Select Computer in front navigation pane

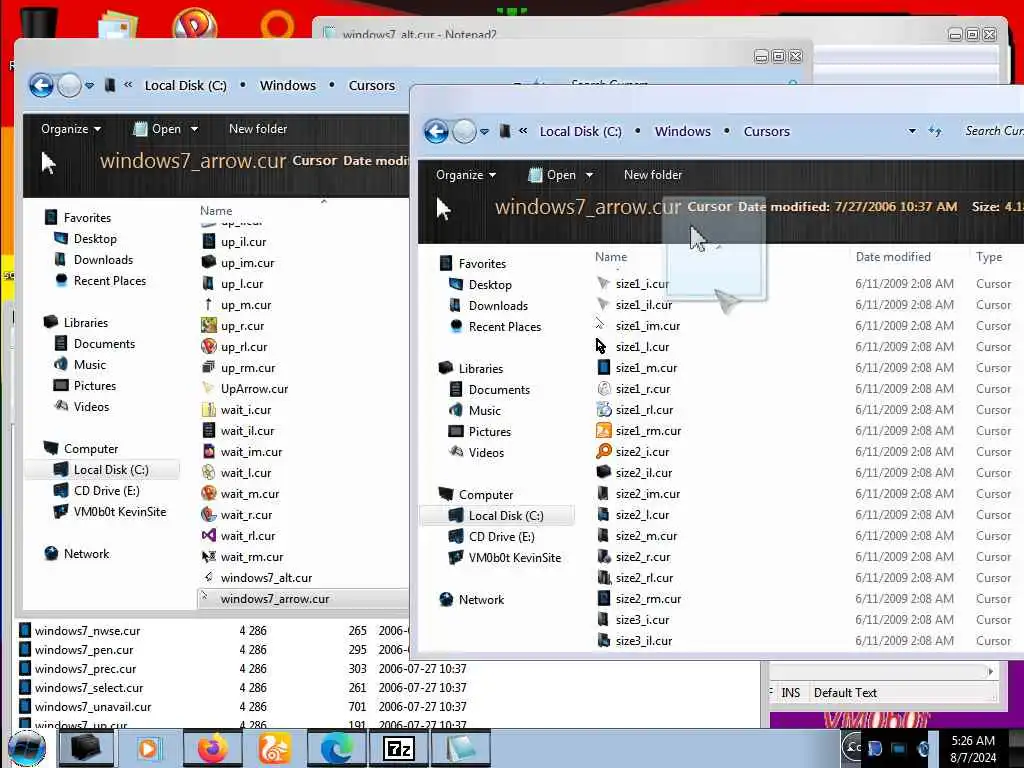point(476,495)
